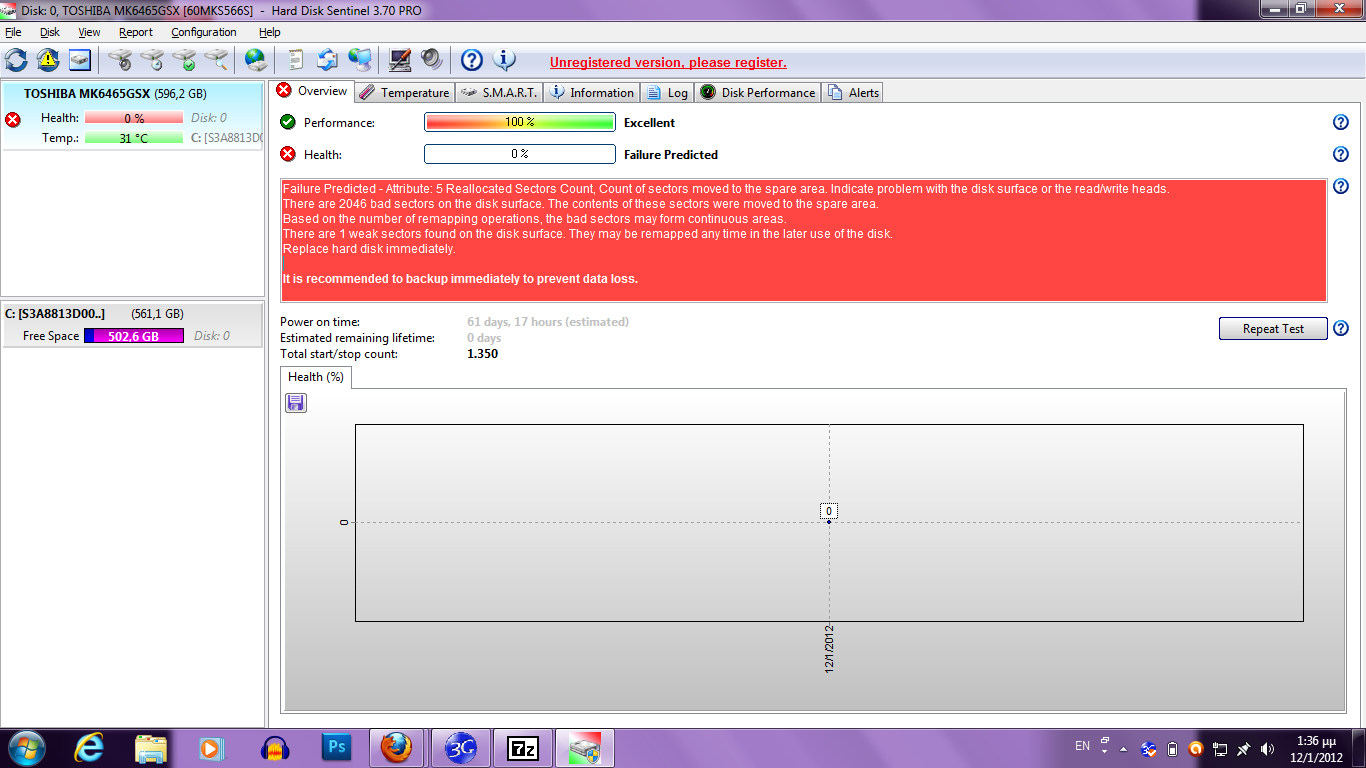Viewport: 1366px width, 768px height.
Task: Click the 31 °C temperature bar in sidebar
Action: click(134, 138)
